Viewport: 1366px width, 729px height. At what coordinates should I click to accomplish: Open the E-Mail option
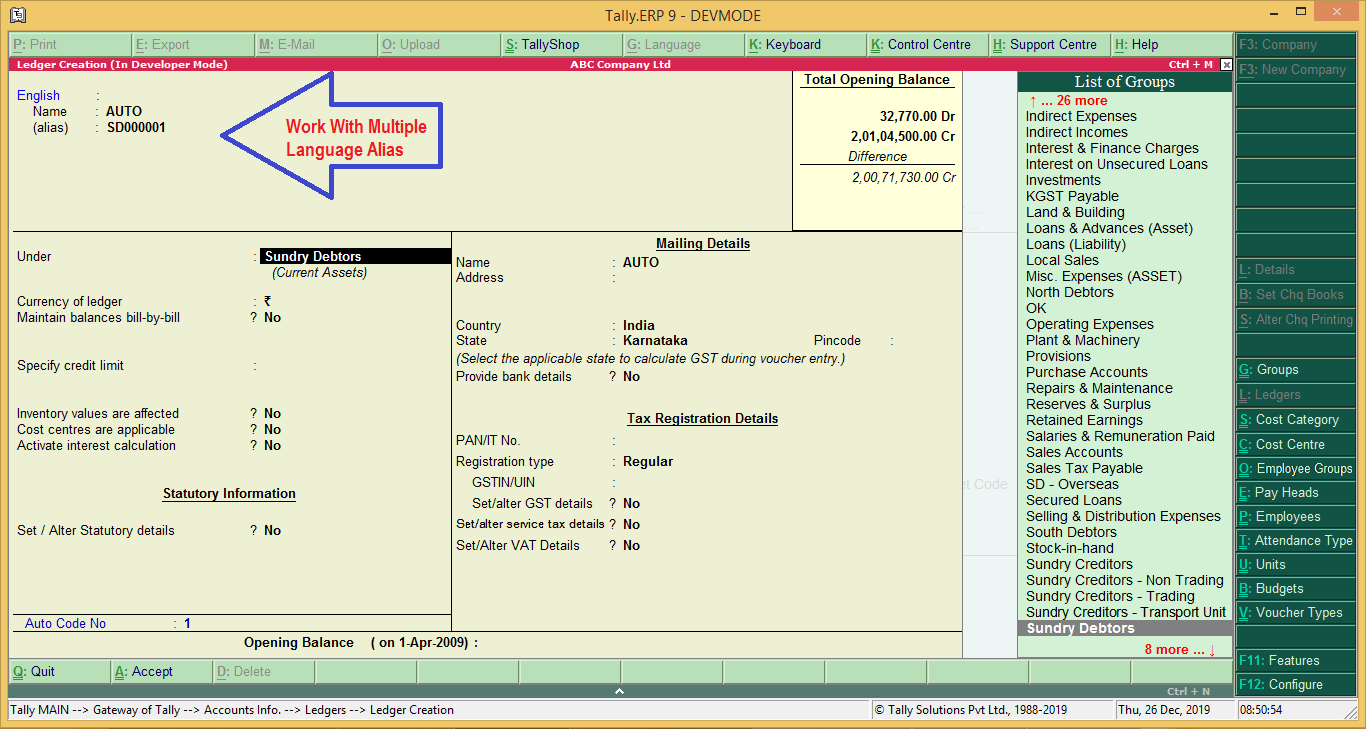(x=290, y=44)
